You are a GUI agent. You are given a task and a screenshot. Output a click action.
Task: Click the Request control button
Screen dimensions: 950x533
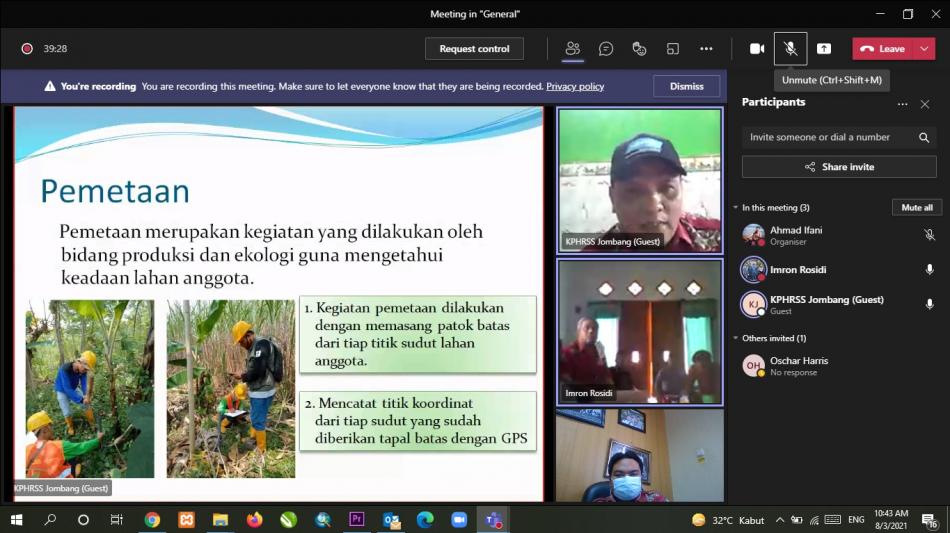pyautogui.click(x=474, y=48)
